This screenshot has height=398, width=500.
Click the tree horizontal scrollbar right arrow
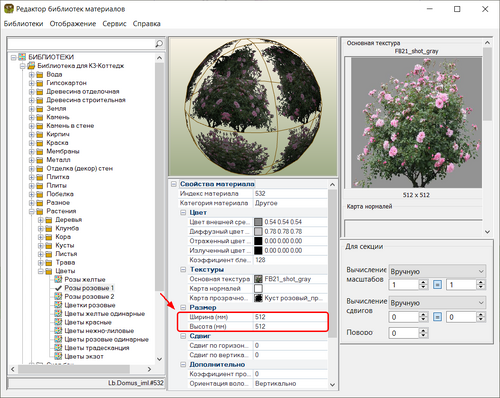tap(149, 369)
